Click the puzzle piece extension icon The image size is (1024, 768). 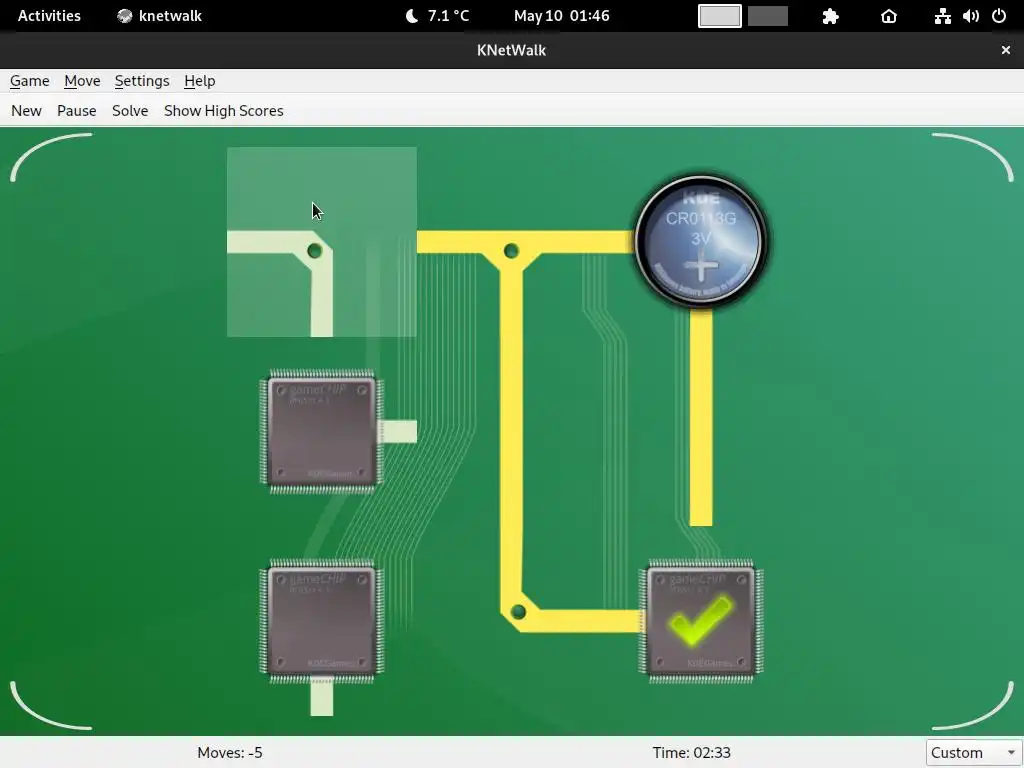coord(830,16)
